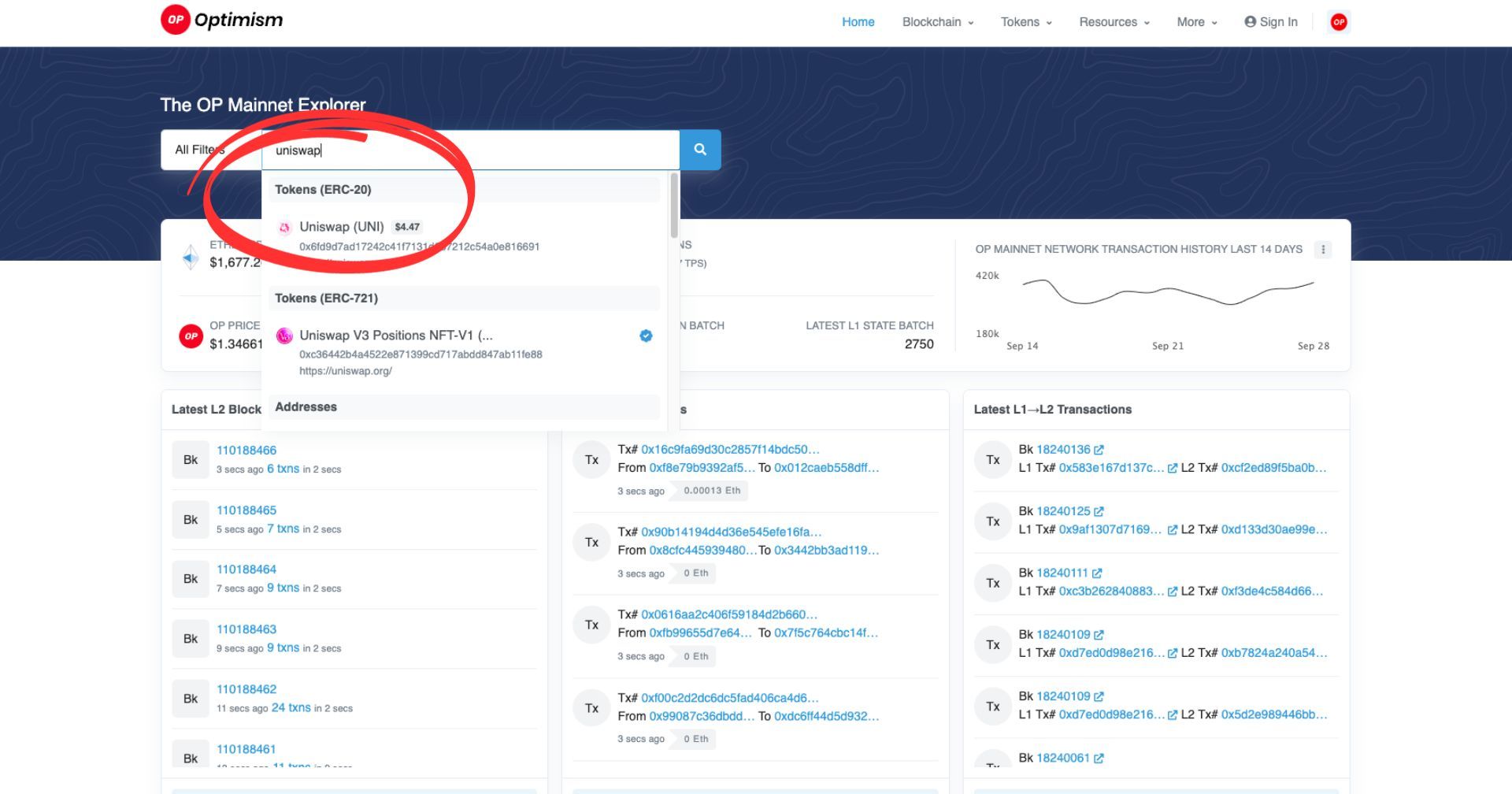Open external link icon next to Bk 18240125
The image size is (1512, 794).
click(x=1099, y=511)
